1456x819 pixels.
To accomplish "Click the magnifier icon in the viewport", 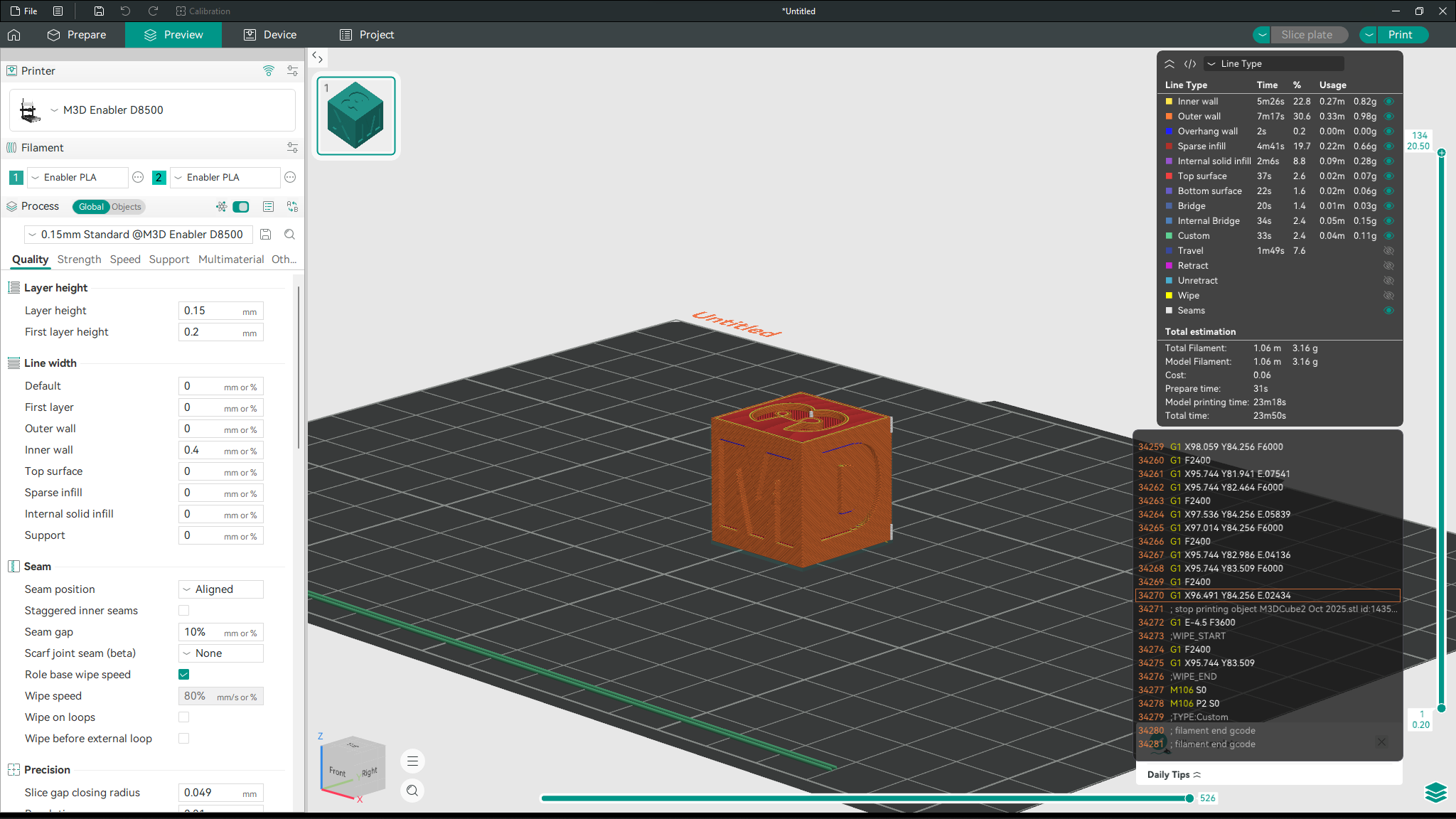I will [x=412, y=791].
